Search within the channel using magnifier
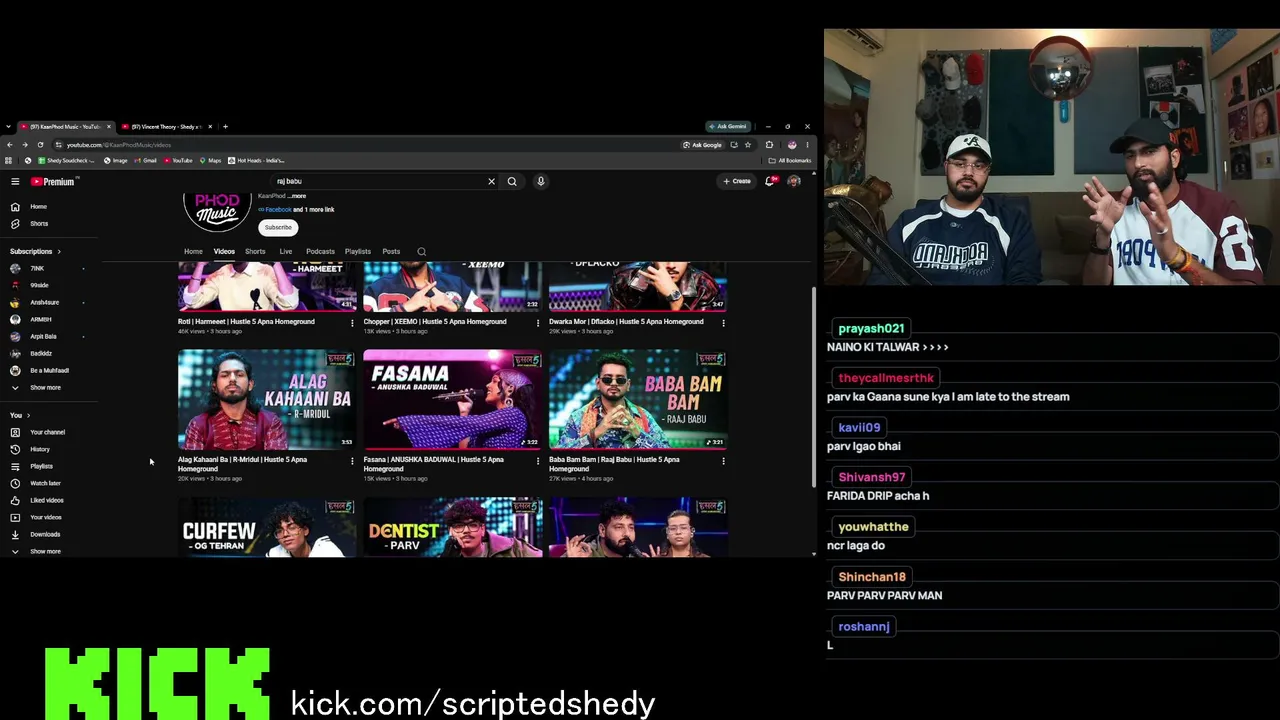Screen dimensions: 1280x720 (421, 252)
